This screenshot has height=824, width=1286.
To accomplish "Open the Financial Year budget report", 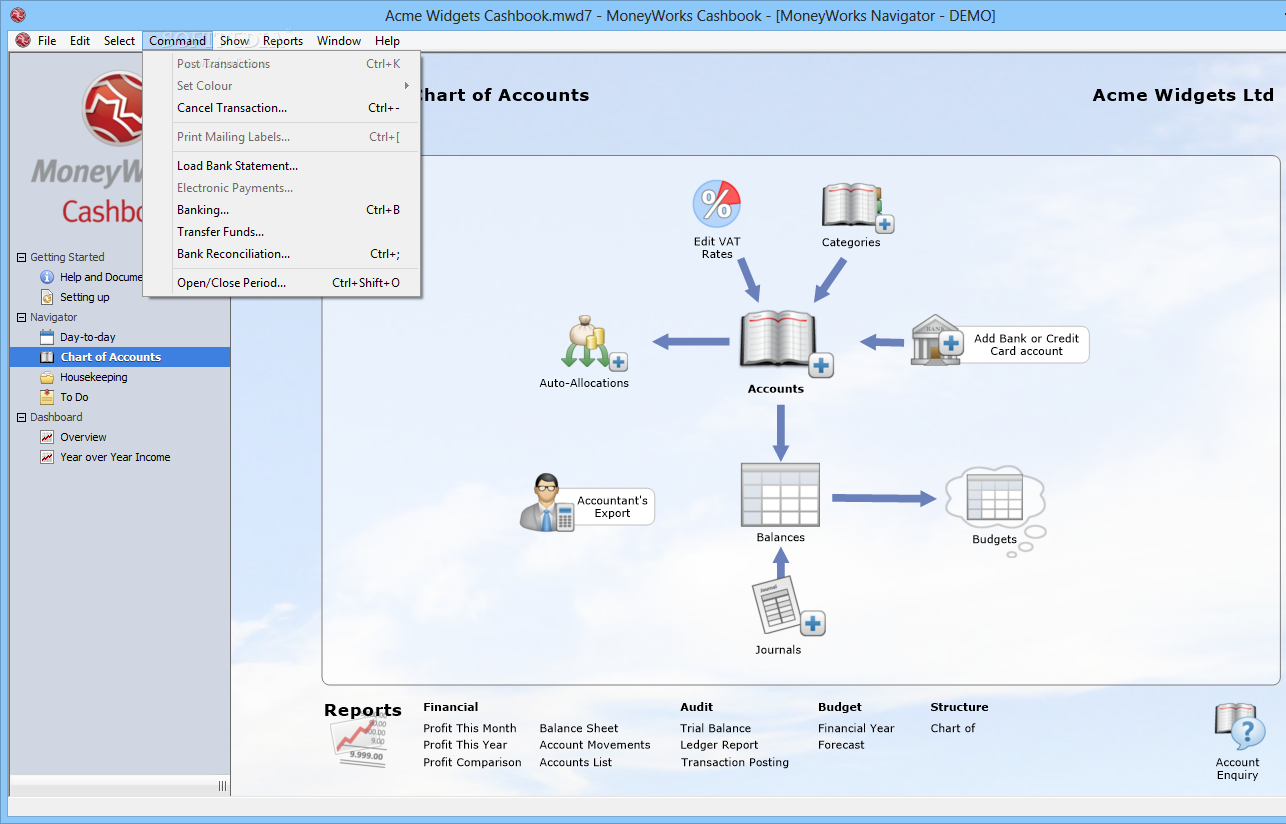I will tap(856, 728).
